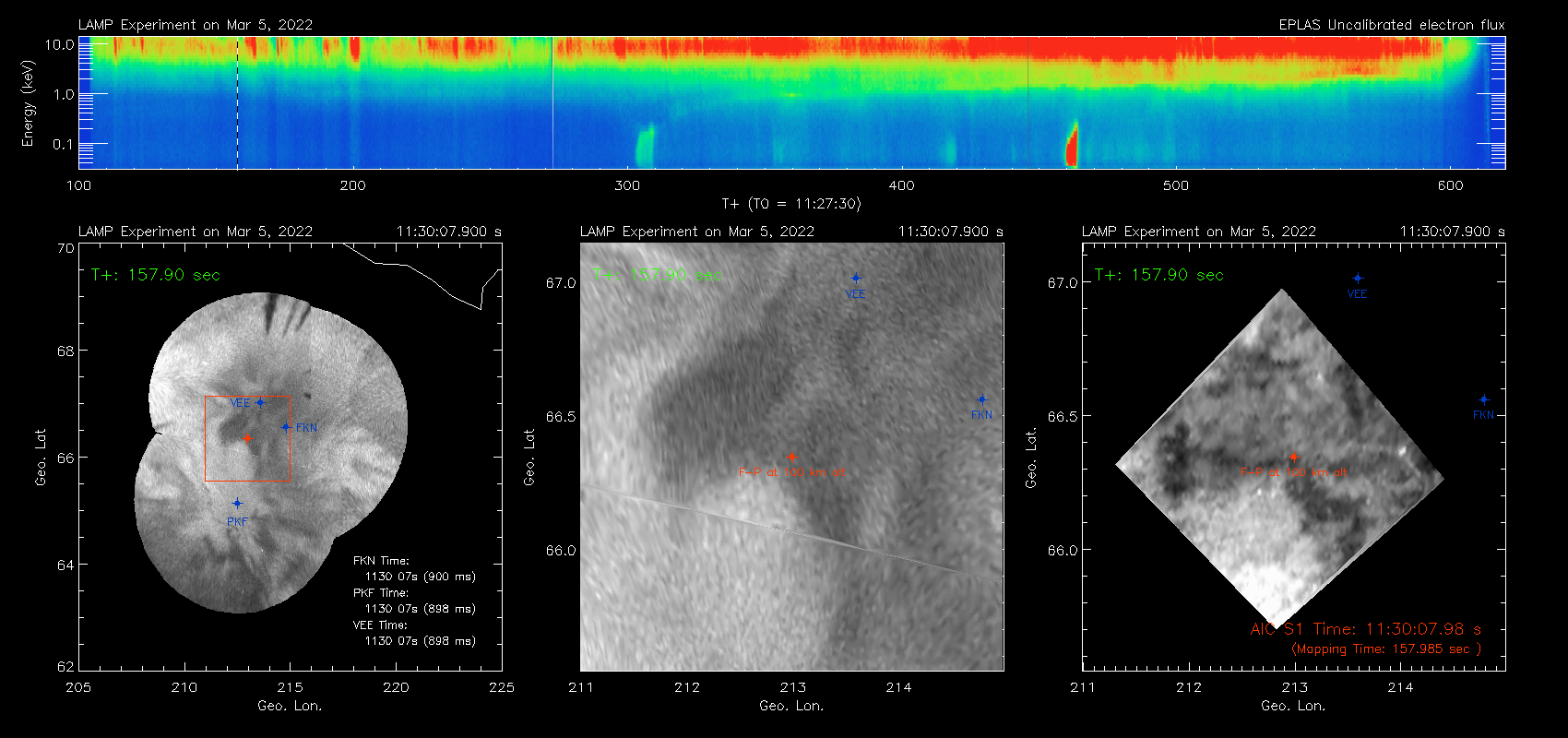
Task: Click the '1130 07s (900 ms)' value
Action: click(x=421, y=577)
